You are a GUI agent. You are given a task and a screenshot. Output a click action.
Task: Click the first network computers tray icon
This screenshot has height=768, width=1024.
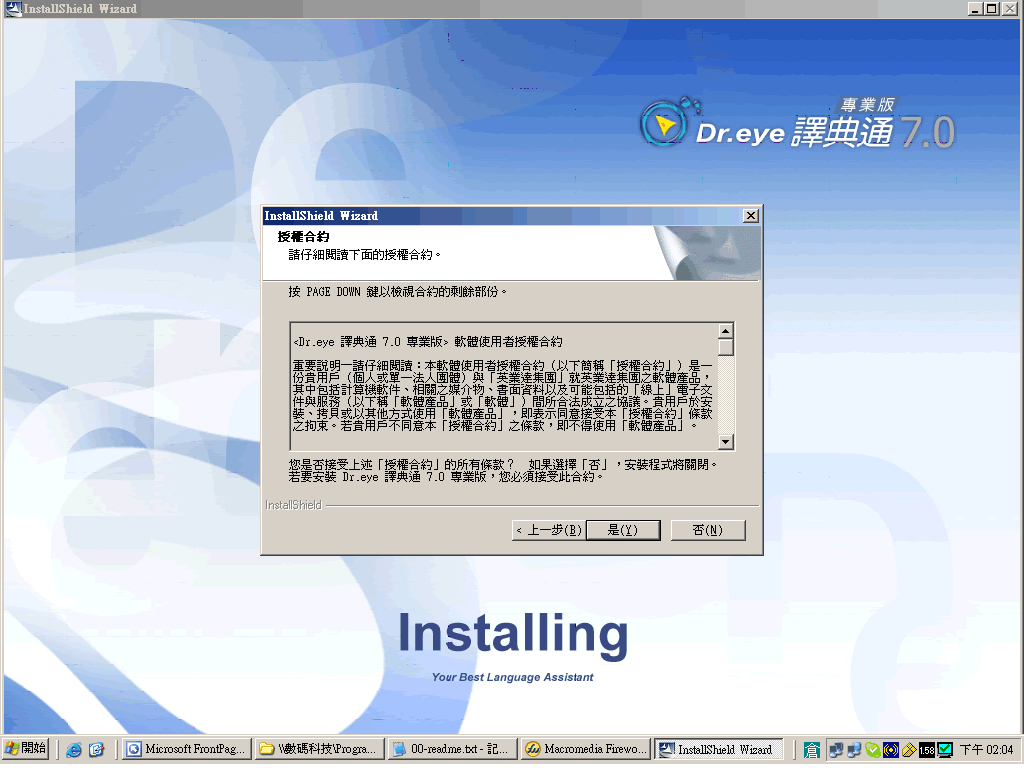(836, 750)
